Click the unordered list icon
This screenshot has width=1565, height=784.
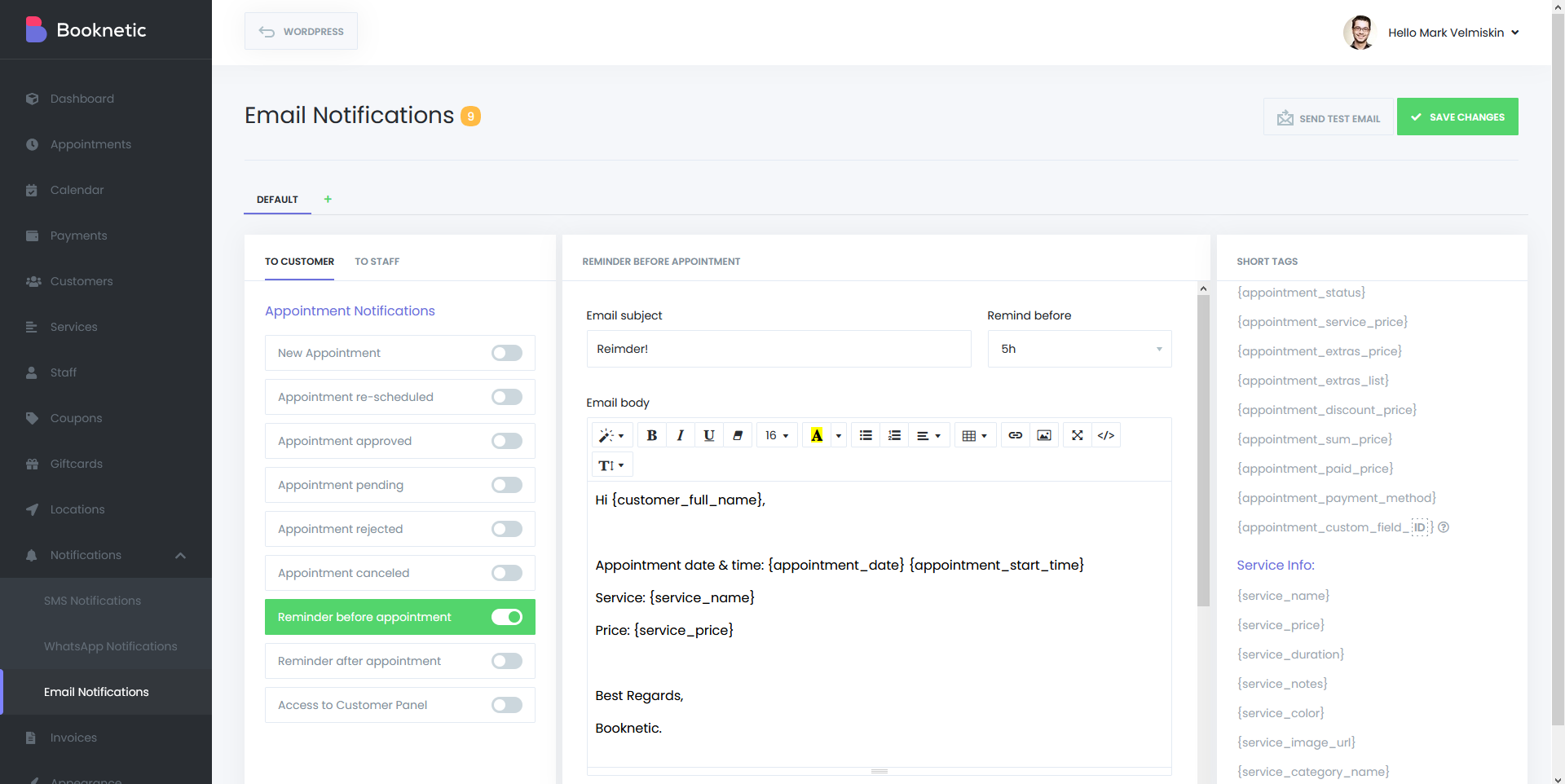(865, 434)
